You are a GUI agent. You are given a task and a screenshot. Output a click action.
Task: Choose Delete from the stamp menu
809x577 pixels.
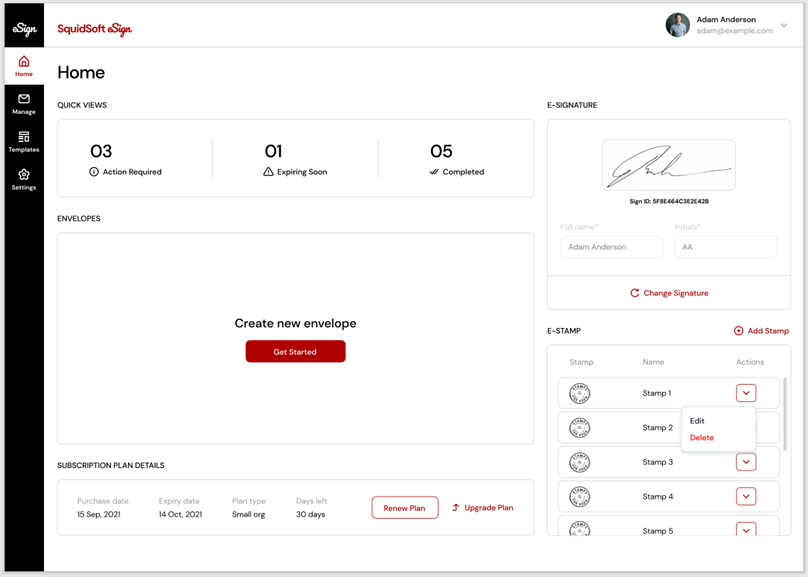702,438
